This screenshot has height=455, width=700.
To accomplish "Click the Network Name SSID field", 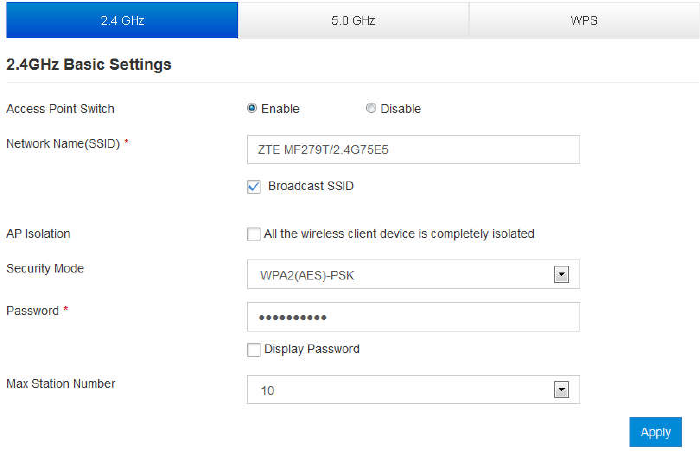I will coord(412,149).
